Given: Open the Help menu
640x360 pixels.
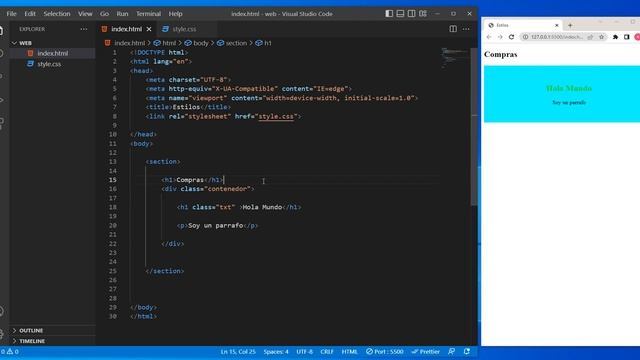Looking at the screenshot, I should pyautogui.click(x=176, y=13).
